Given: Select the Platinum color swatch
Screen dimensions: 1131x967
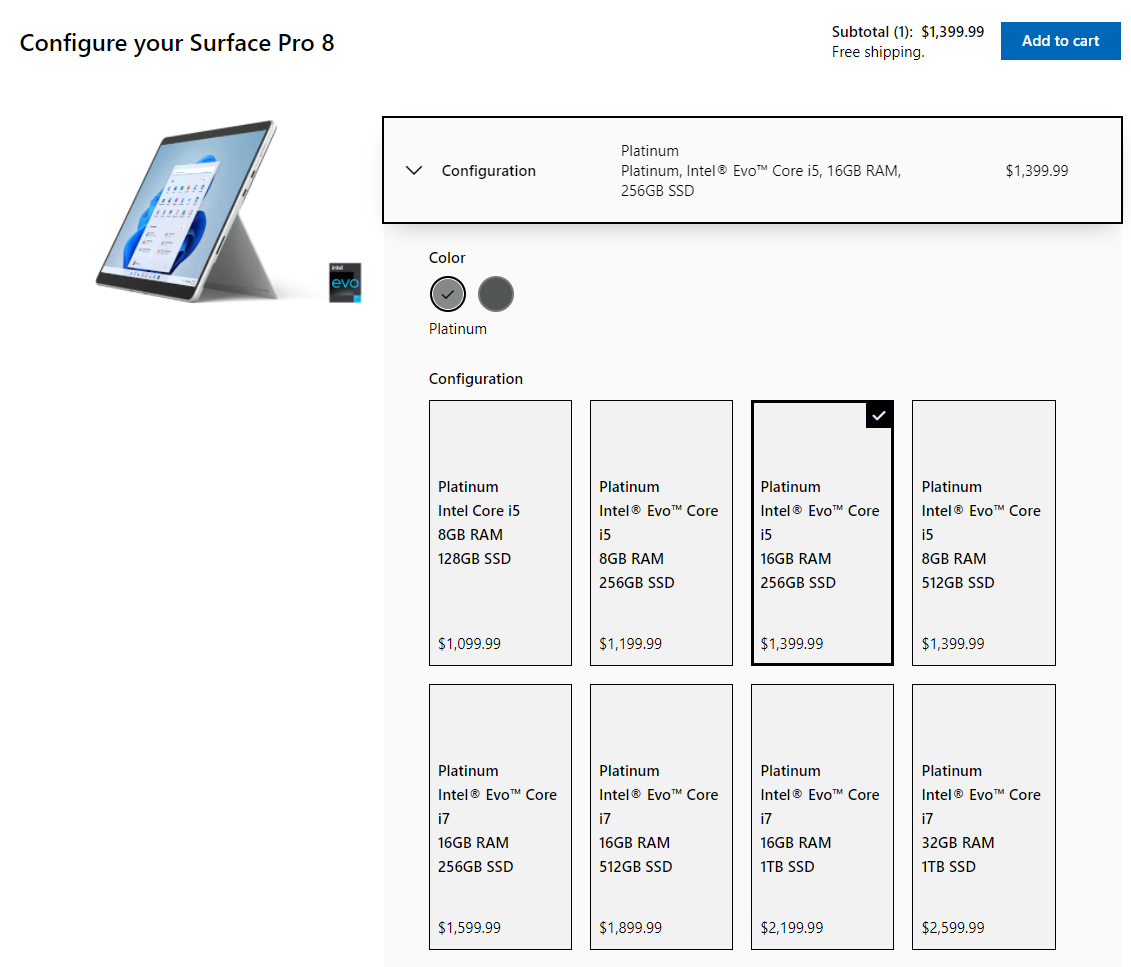Looking at the screenshot, I should click(x=448, y=294).
